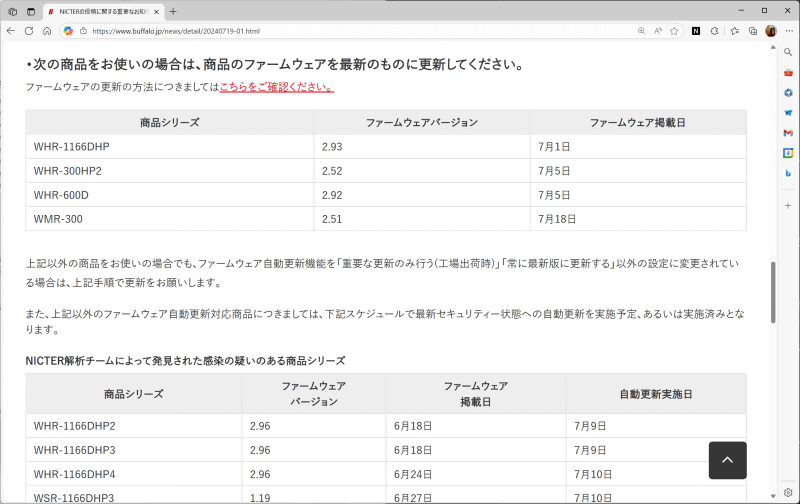Image resolution: width=800 pixels, height=504 pixels.
Task: Click the 6月24日 date cell
Action: (476, 474)
